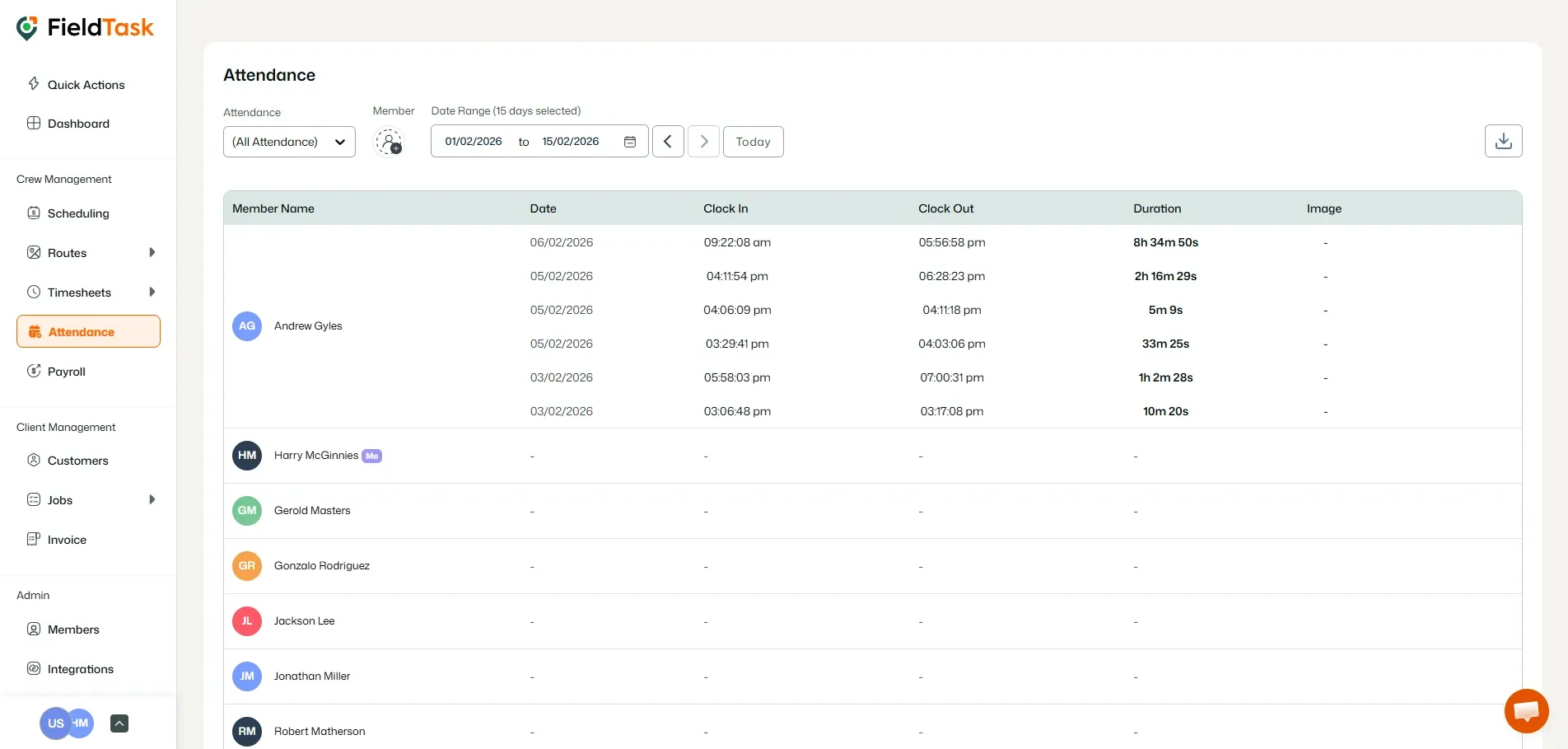Go to next date range
This screenshot has width=1568, height=749.
[x=704, y=142]
